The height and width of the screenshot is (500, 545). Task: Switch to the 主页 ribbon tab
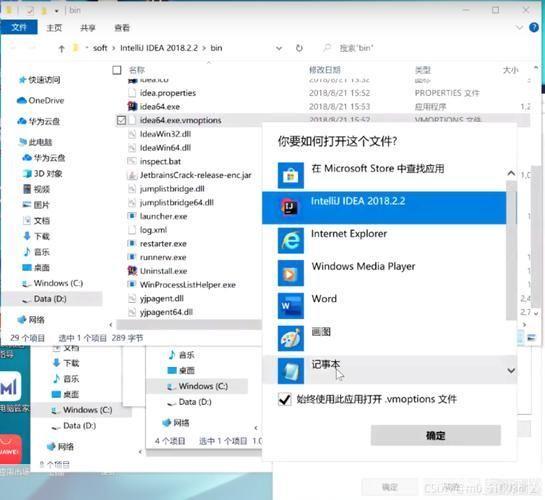click(x=54, y=28)
